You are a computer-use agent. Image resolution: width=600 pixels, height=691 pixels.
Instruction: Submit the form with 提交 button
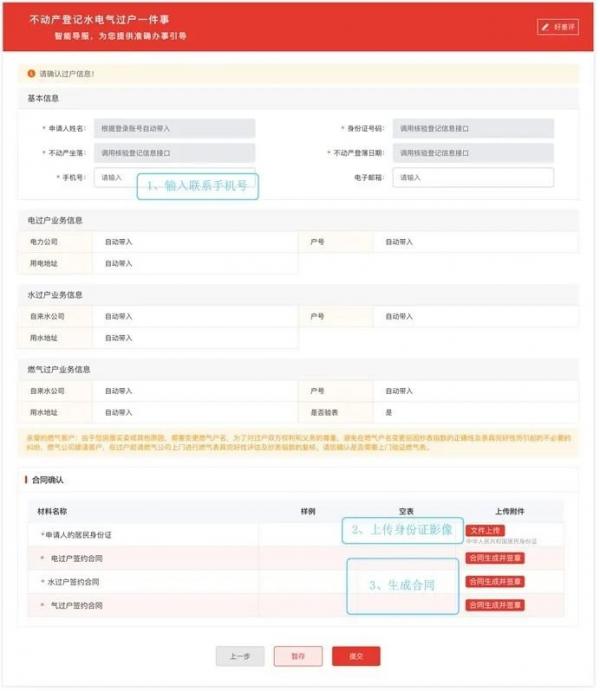(x=356, y=657)
